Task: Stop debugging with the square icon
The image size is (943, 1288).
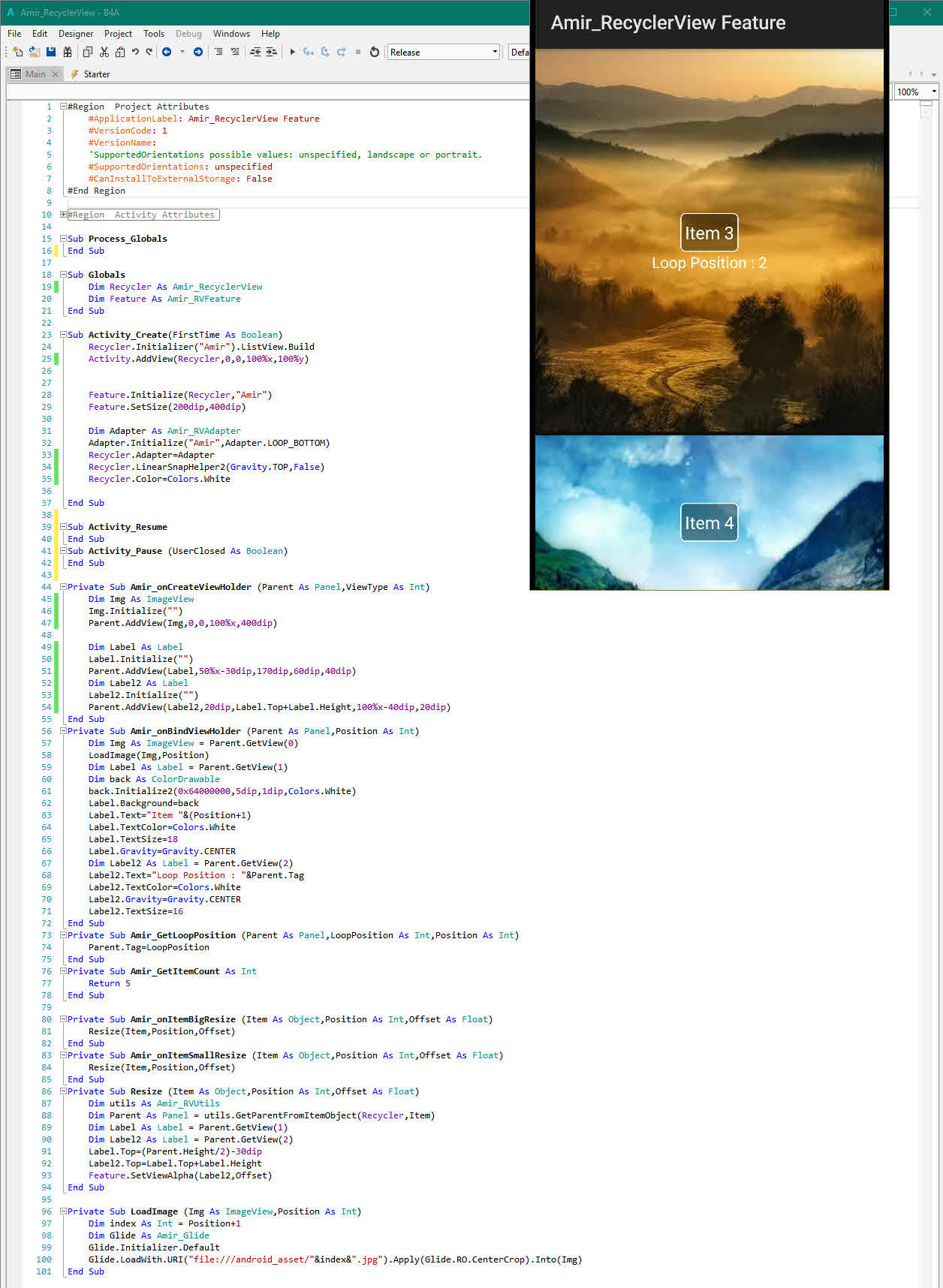Action: point(358,52)
